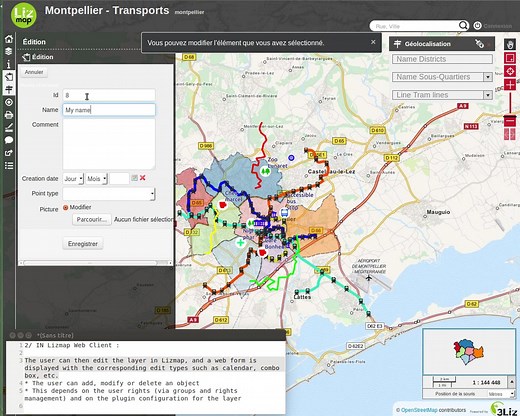This screenshot has width=520, height=416.
Task: Click the Lattes town label on map
Action: 302,297
